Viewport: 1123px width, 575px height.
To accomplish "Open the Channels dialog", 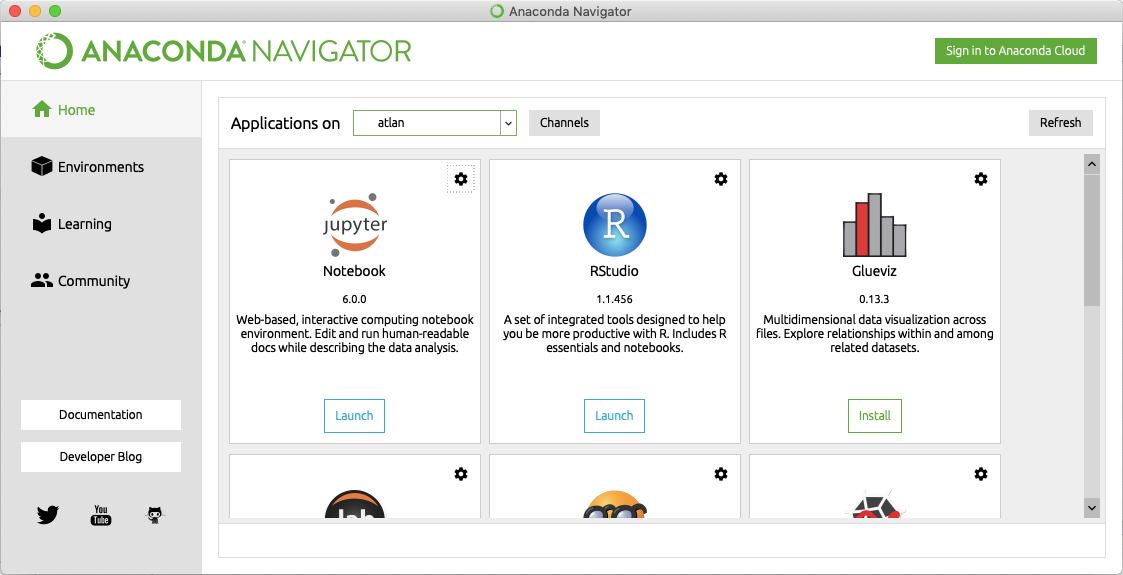I will (564, 122).
